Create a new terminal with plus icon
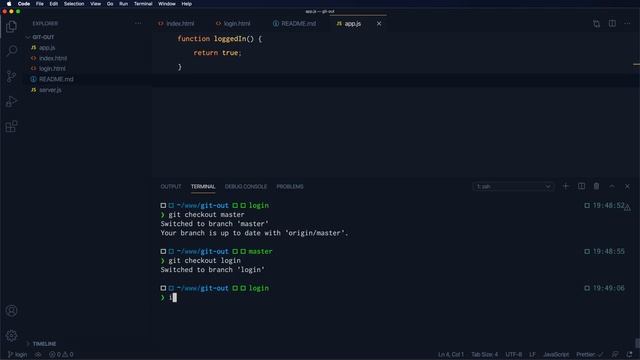 point(566,187)
